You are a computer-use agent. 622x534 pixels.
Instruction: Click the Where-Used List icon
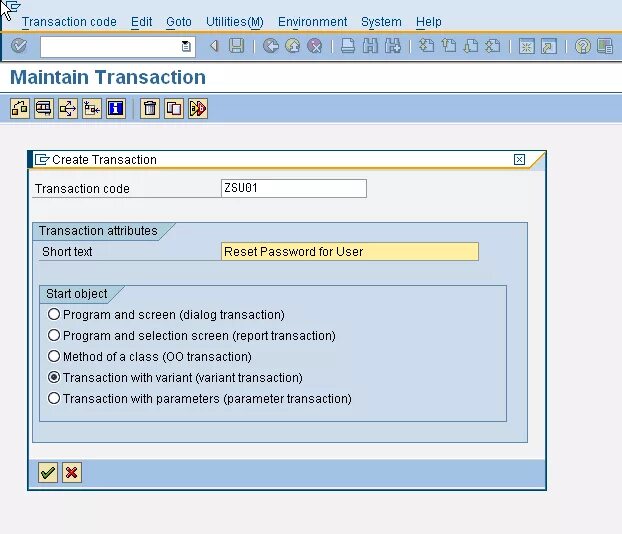(44, 108)
